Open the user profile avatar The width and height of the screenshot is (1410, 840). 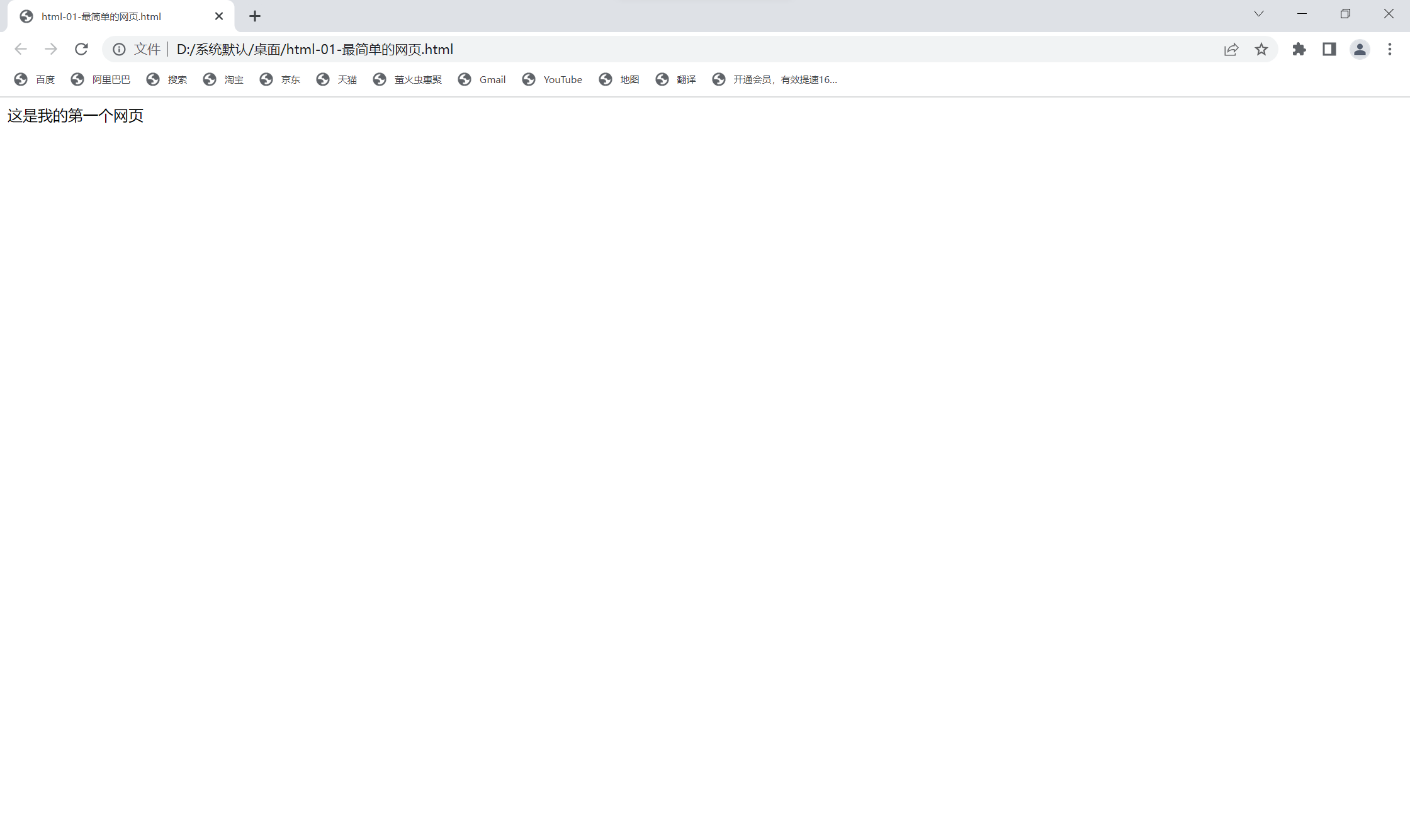[1359, 49]
